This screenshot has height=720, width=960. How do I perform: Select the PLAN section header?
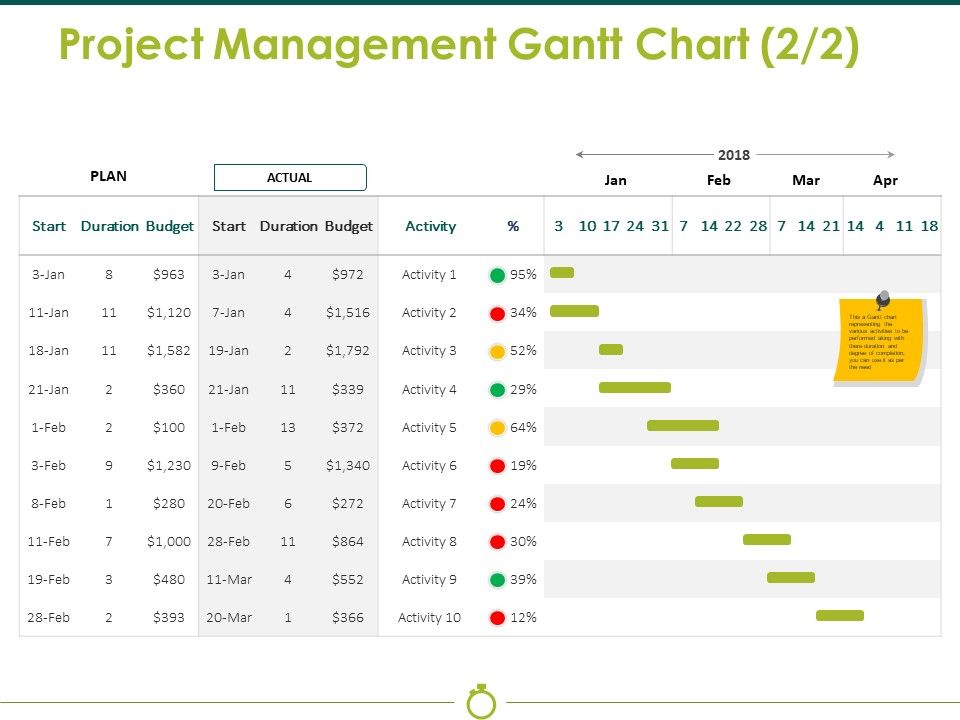[108, 176]
